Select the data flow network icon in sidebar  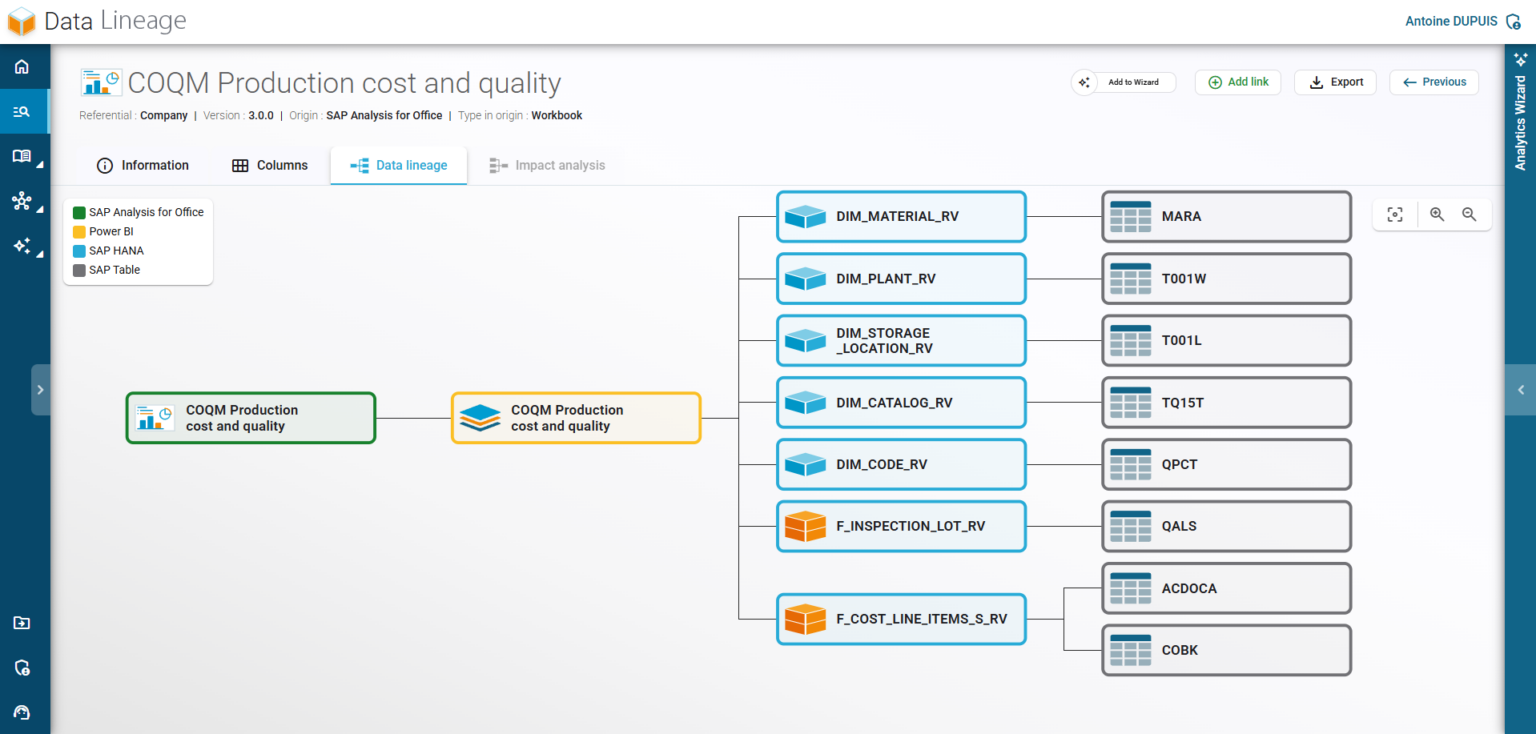tap(21, 202)
